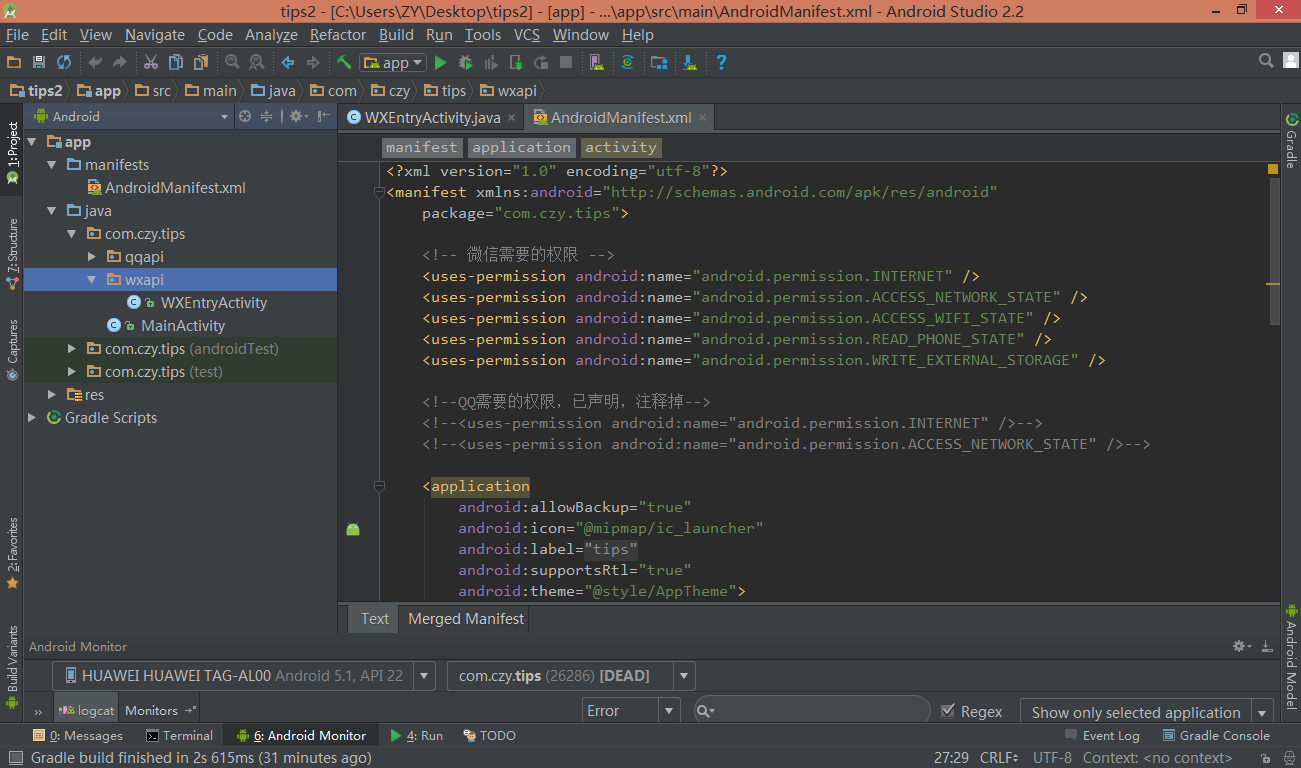Click the Redo arrow icon
The height and width of the screenshot is (768, 1301).
pos(120,62)
